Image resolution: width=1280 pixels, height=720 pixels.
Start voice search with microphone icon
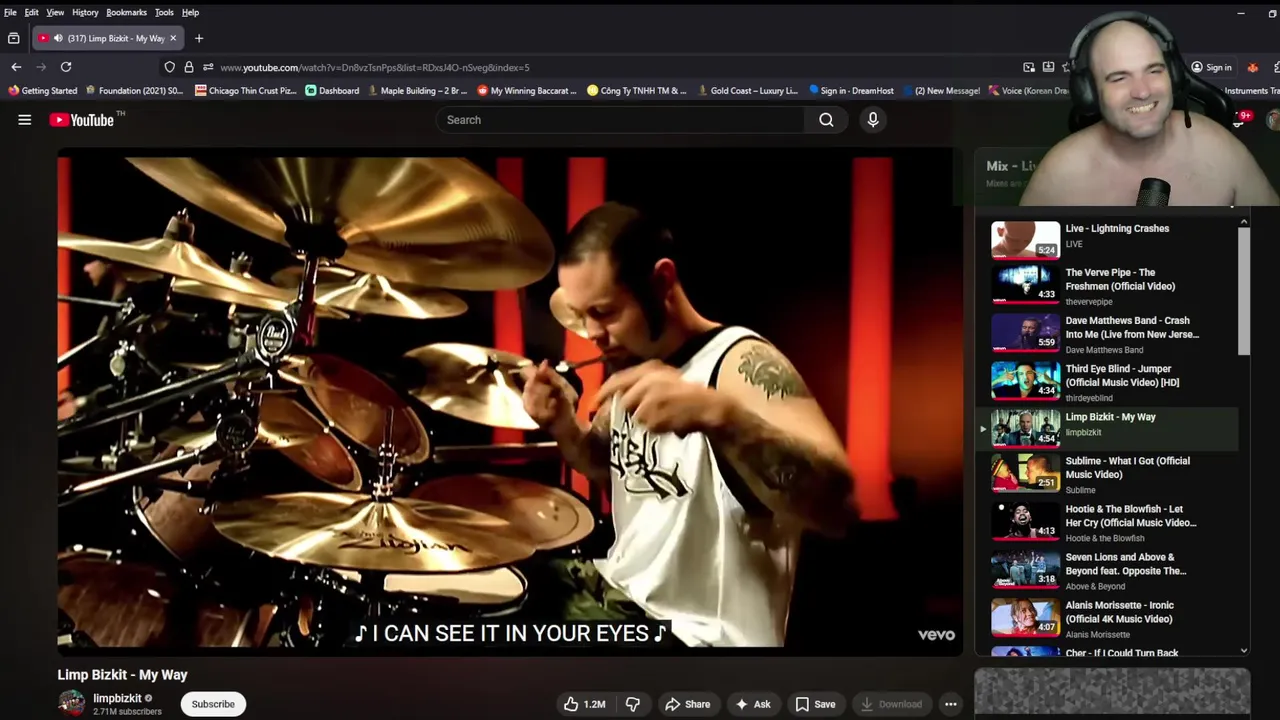[873, 120]
